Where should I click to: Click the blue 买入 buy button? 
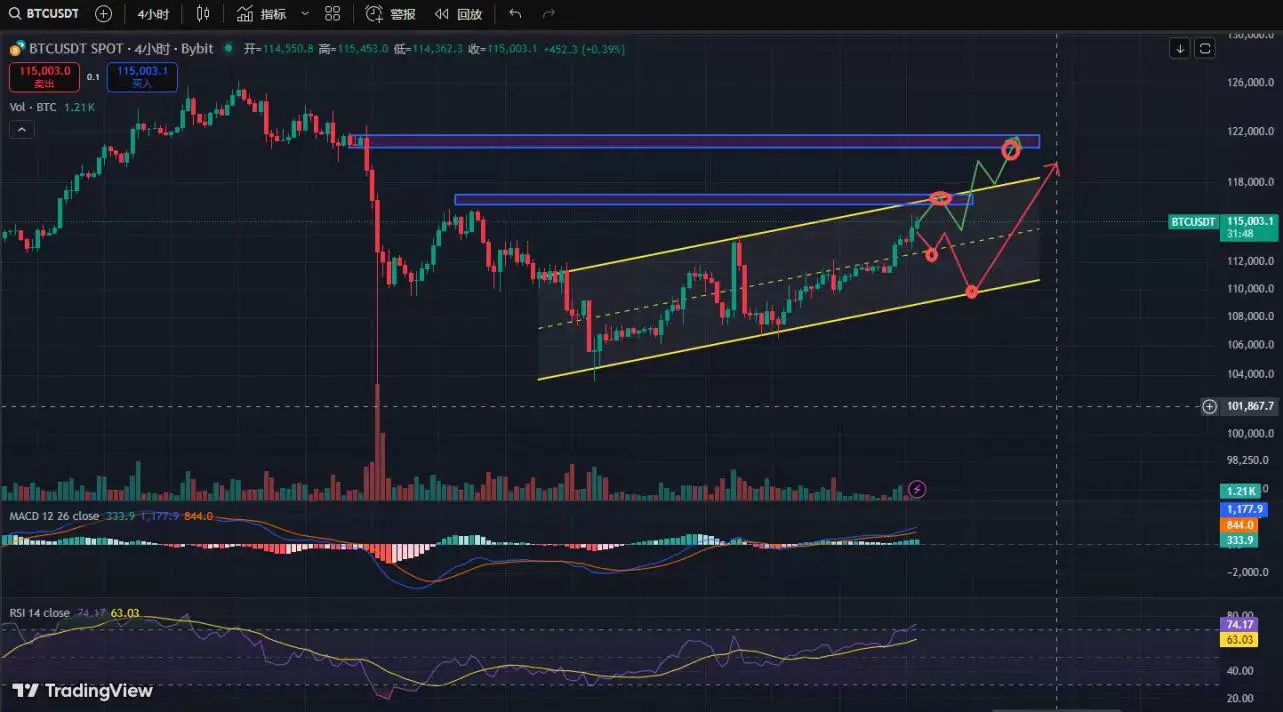[x=142, y=76]
